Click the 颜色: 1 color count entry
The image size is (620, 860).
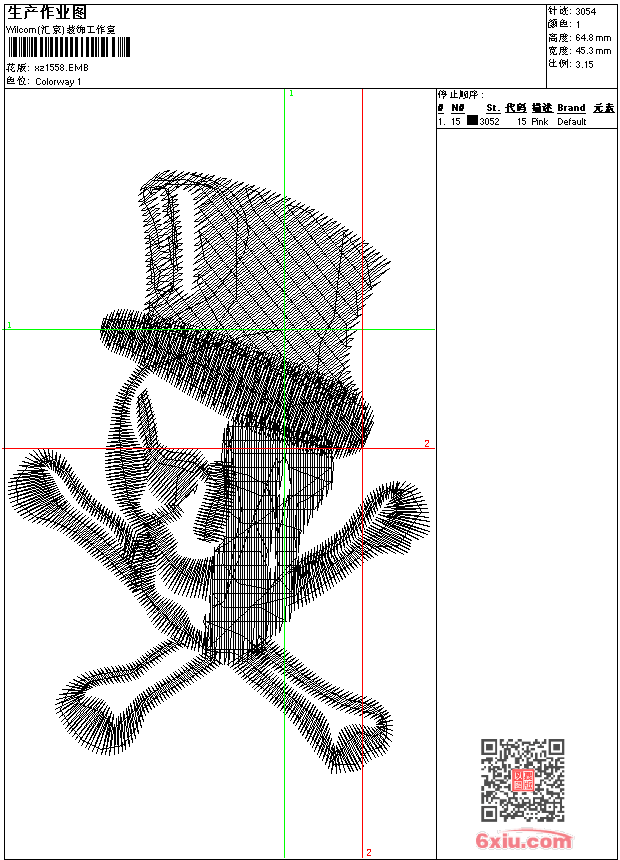[563, 24]
